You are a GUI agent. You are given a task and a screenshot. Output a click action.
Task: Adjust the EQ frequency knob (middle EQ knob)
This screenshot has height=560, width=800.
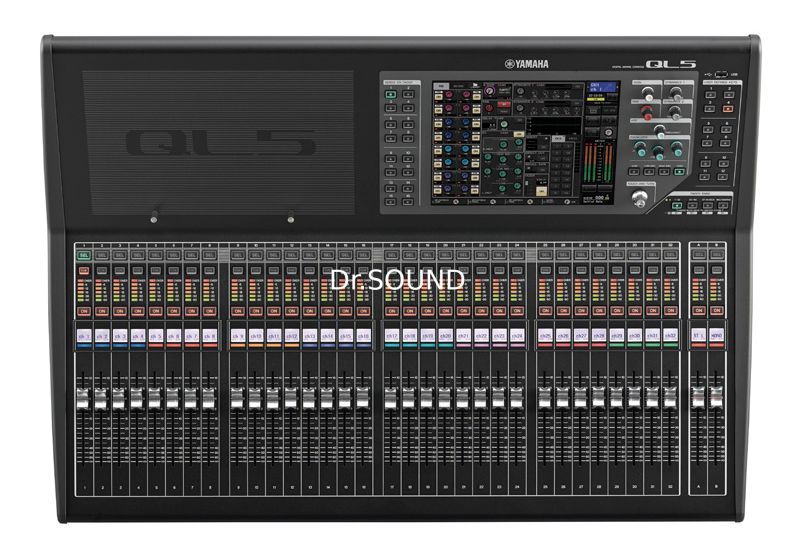point(659,151)
